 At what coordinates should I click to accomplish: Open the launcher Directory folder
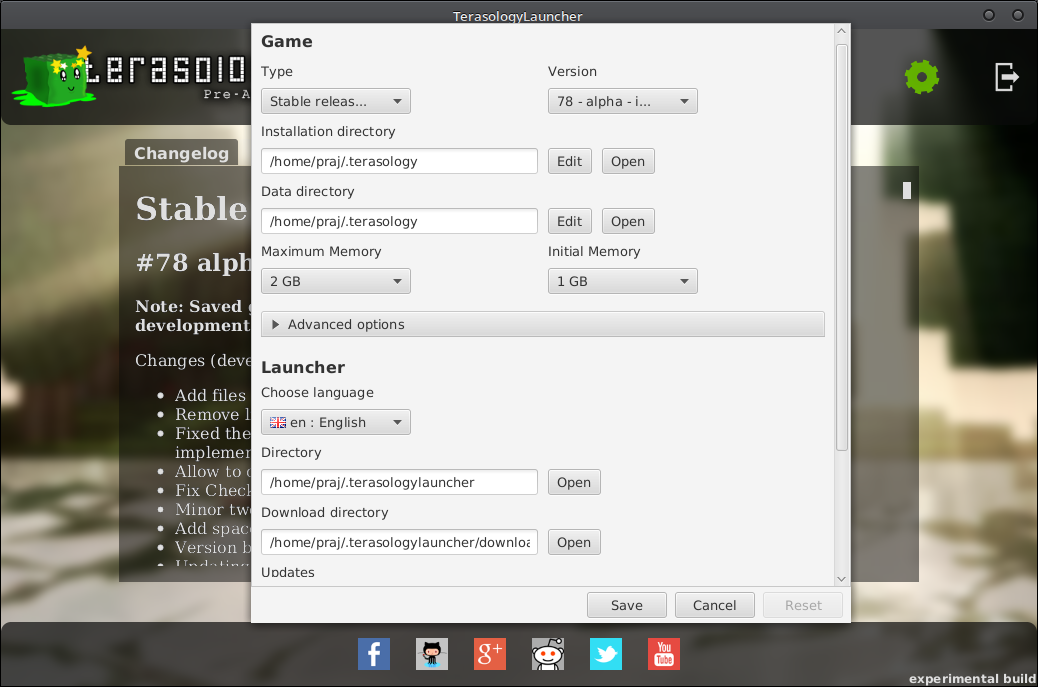[574, 482]
